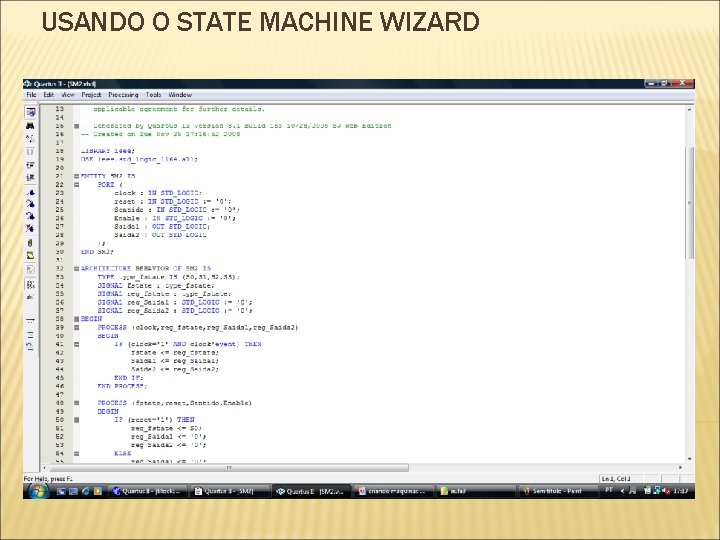This screenshot has width=720, height=540.
Task: Click the 'LIBRARY ieee;' code line
Action: 108,151
